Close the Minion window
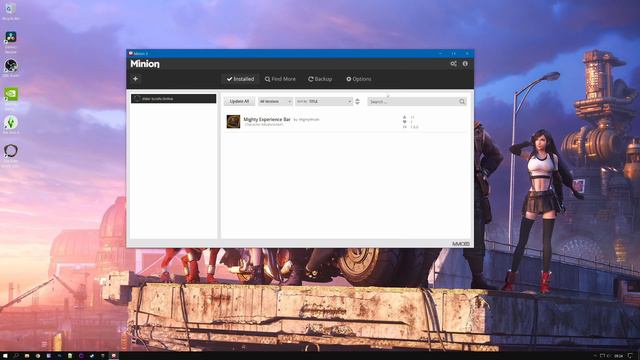Screen dimensions: 640x360 467,53
